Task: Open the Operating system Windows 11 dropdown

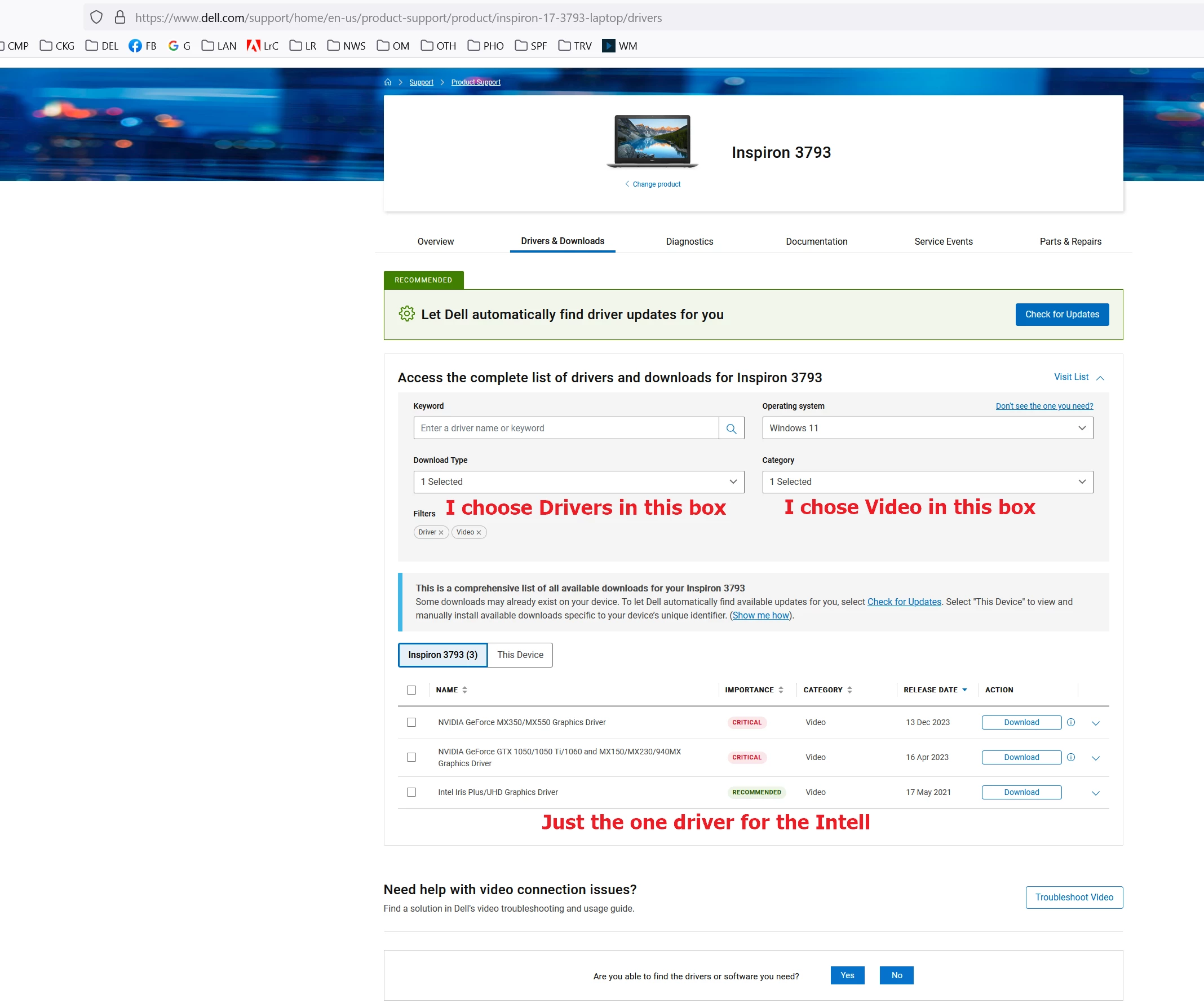Action: tap(927, 428)
